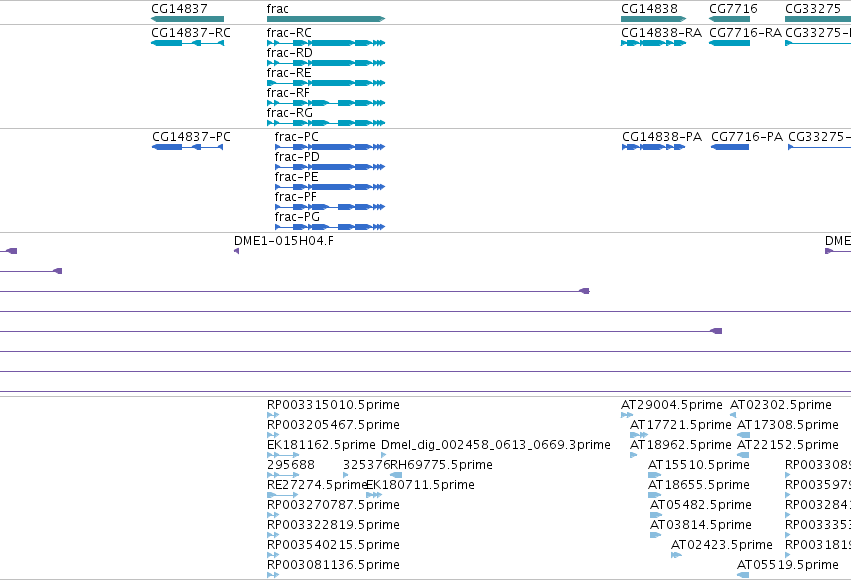Select frac-PG protein label
The width and height of the screenshot is (851, 580).
(297, 217)
